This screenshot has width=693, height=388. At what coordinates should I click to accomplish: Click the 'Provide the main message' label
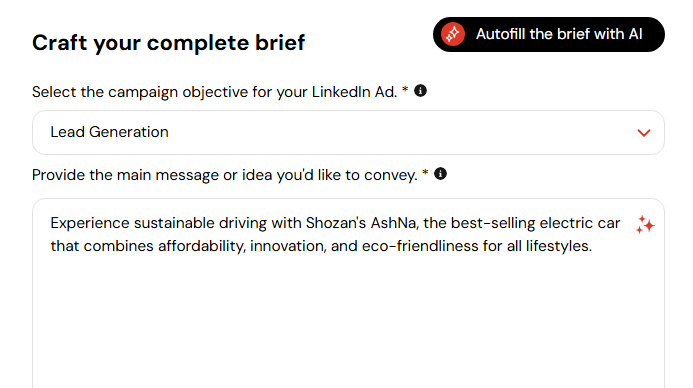pyautogui.click(x=225, y=175)
